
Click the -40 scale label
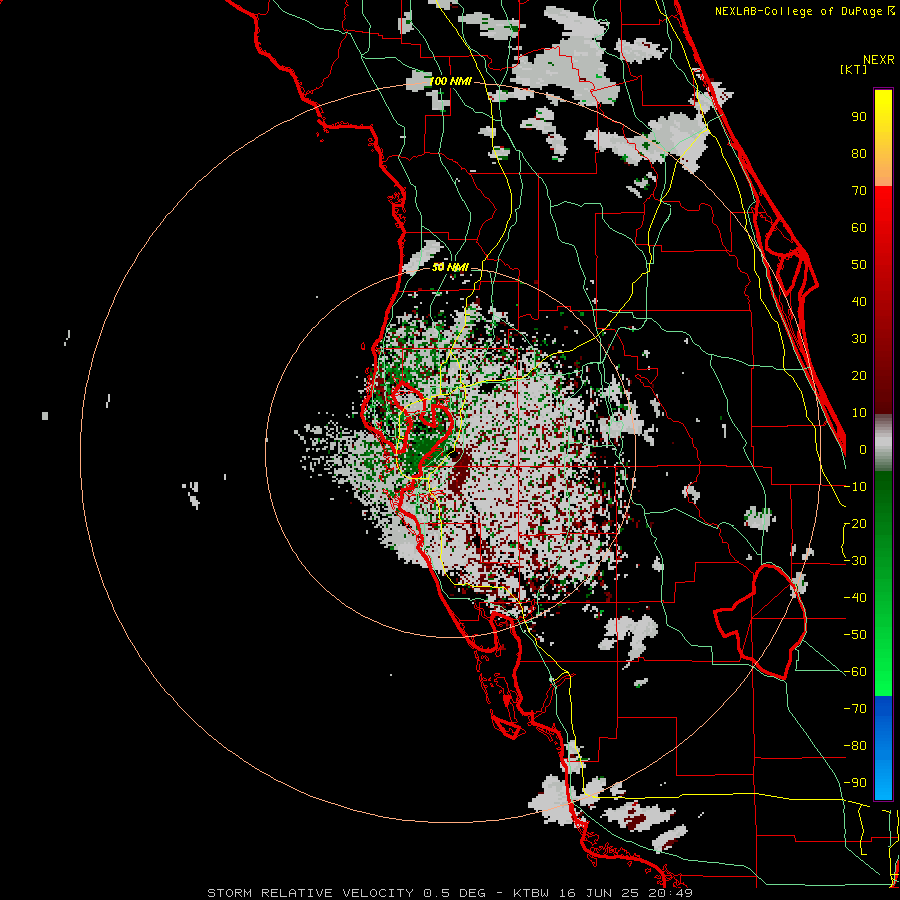[x=855, y=598]
